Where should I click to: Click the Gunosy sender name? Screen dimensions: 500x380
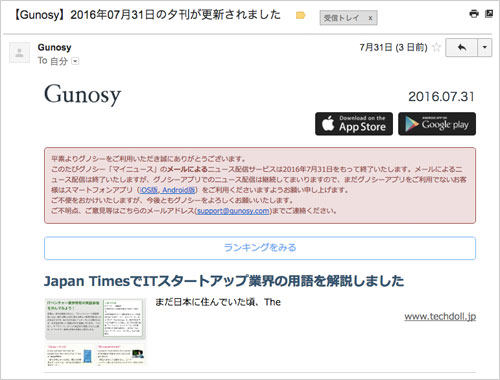point(54,47)
